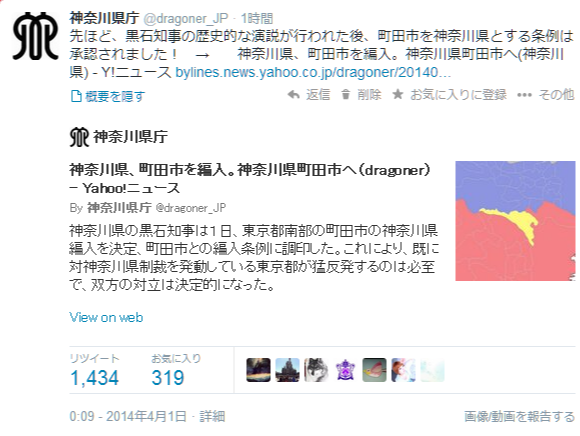Screen dimensions: 580x436
Task: Click the star icon to favorite tweet
Action: tap(398, 94)
